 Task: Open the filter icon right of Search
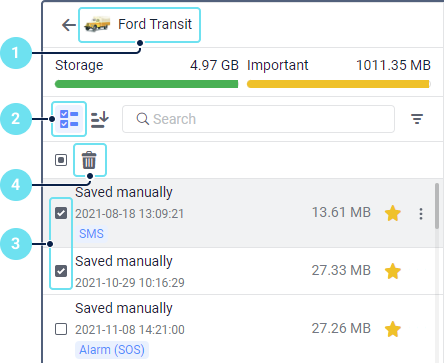click(x=417, y=119)
